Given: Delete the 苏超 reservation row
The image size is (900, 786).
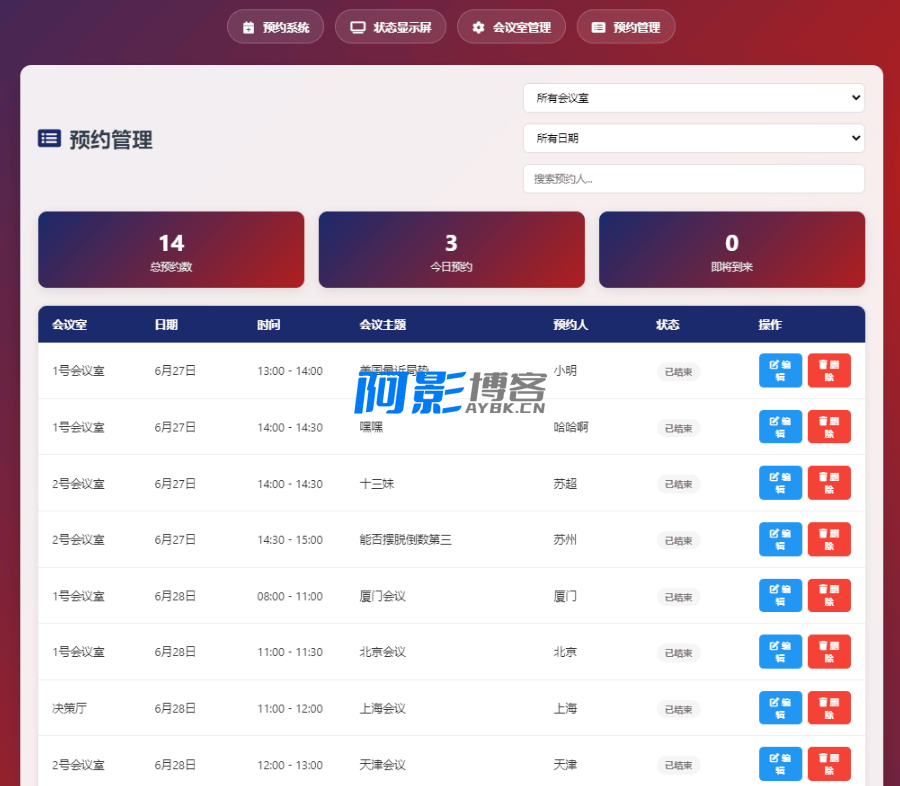Looking at the screenshot, I should 829,483.
